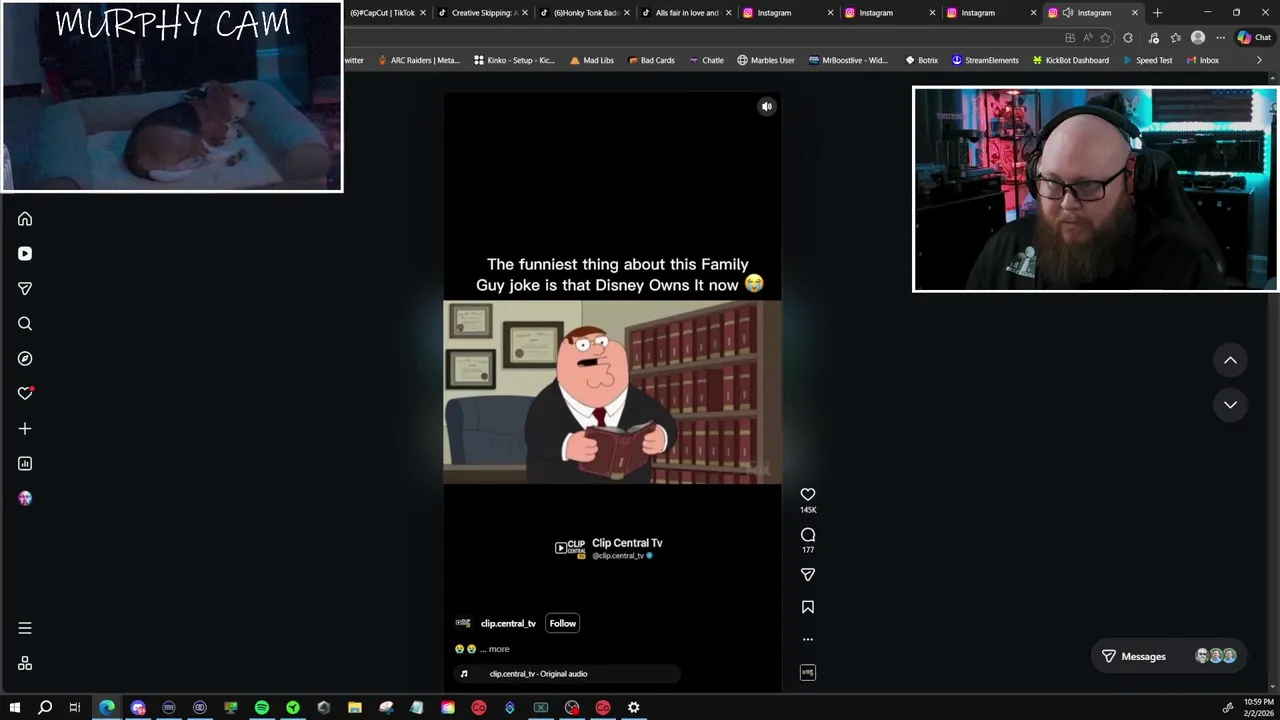The height and width of the screenshot is (720, 1280).
Task: Open Instagram Search from the sidebar
Action: pos(25,324)
